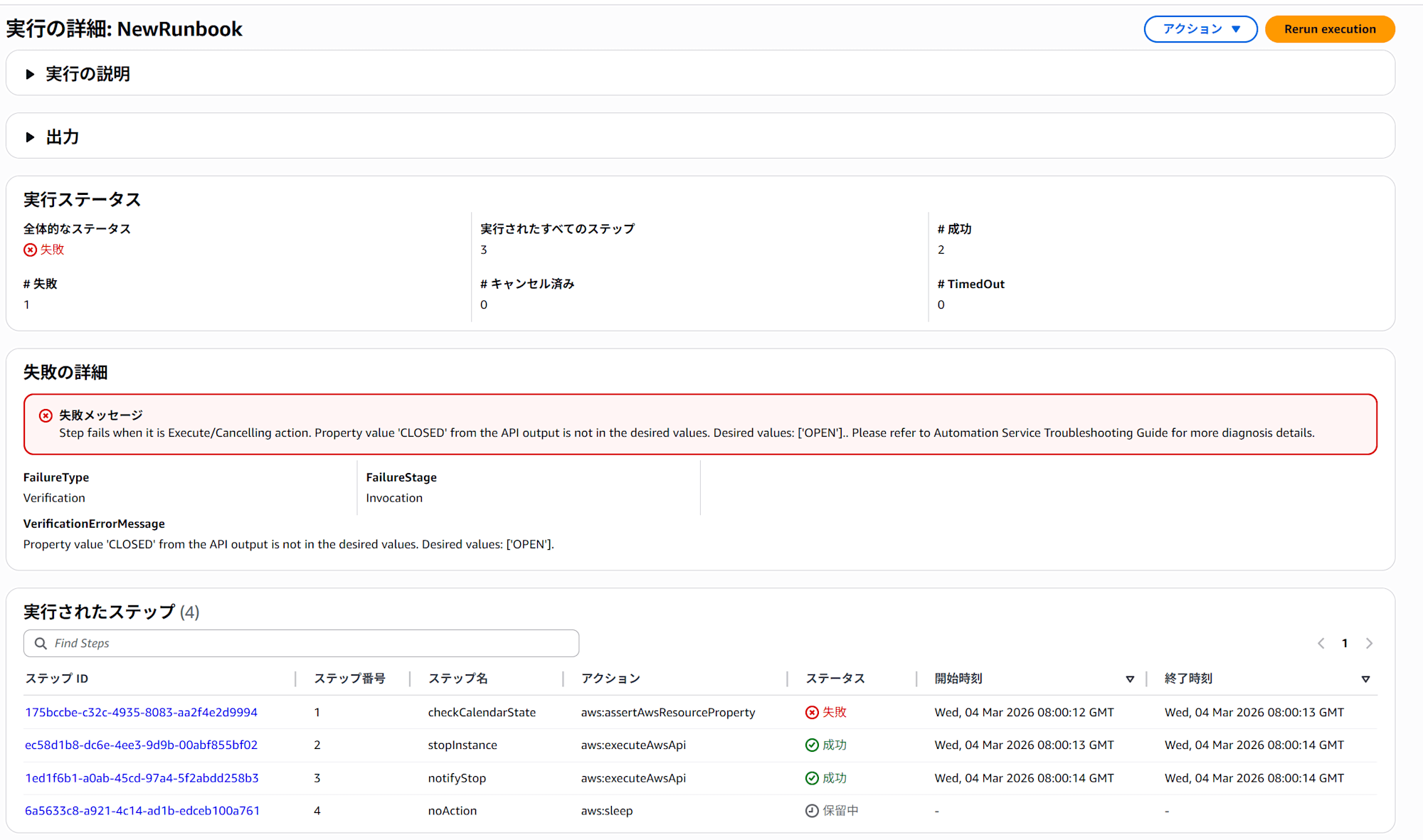The image size is (1423, 840).
Task: Open step ID 6a5633c8-a921-4c14-ad1b-edceb100a761
Action: [x=142, y=811]
